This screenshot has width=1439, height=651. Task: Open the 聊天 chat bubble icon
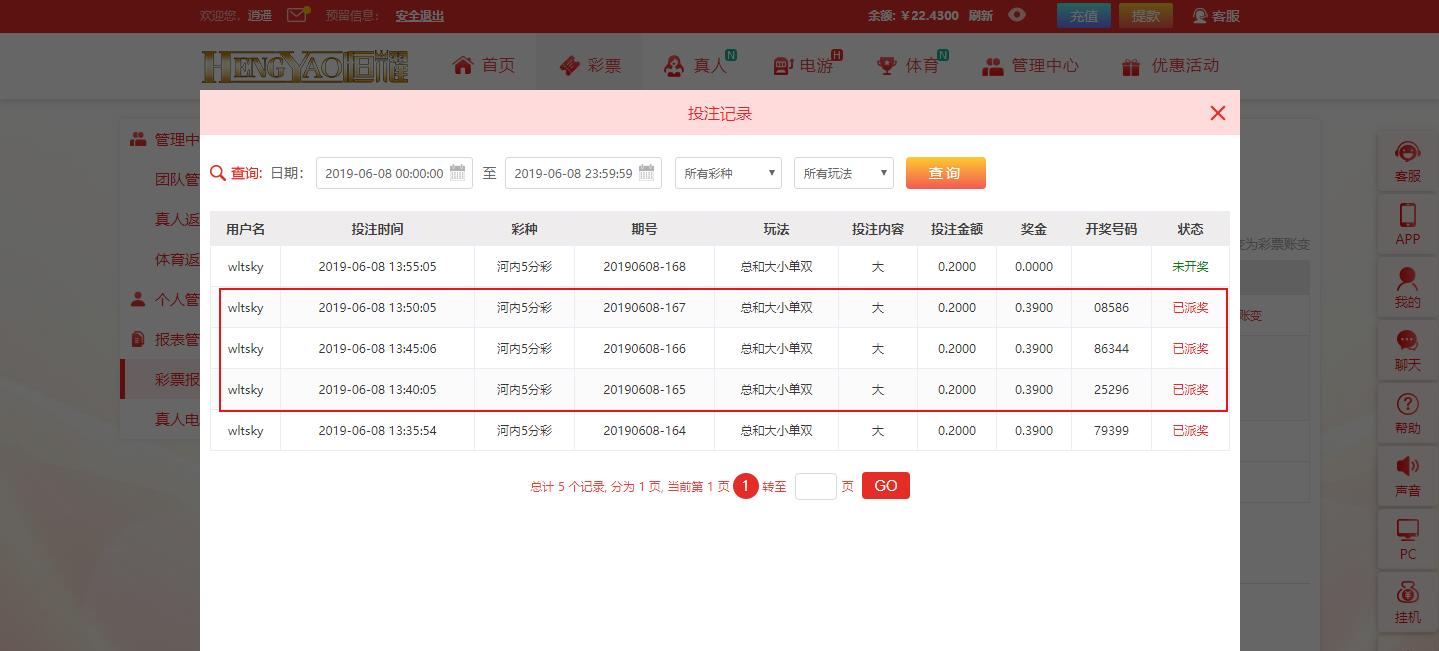click(x=1407, y=342)
